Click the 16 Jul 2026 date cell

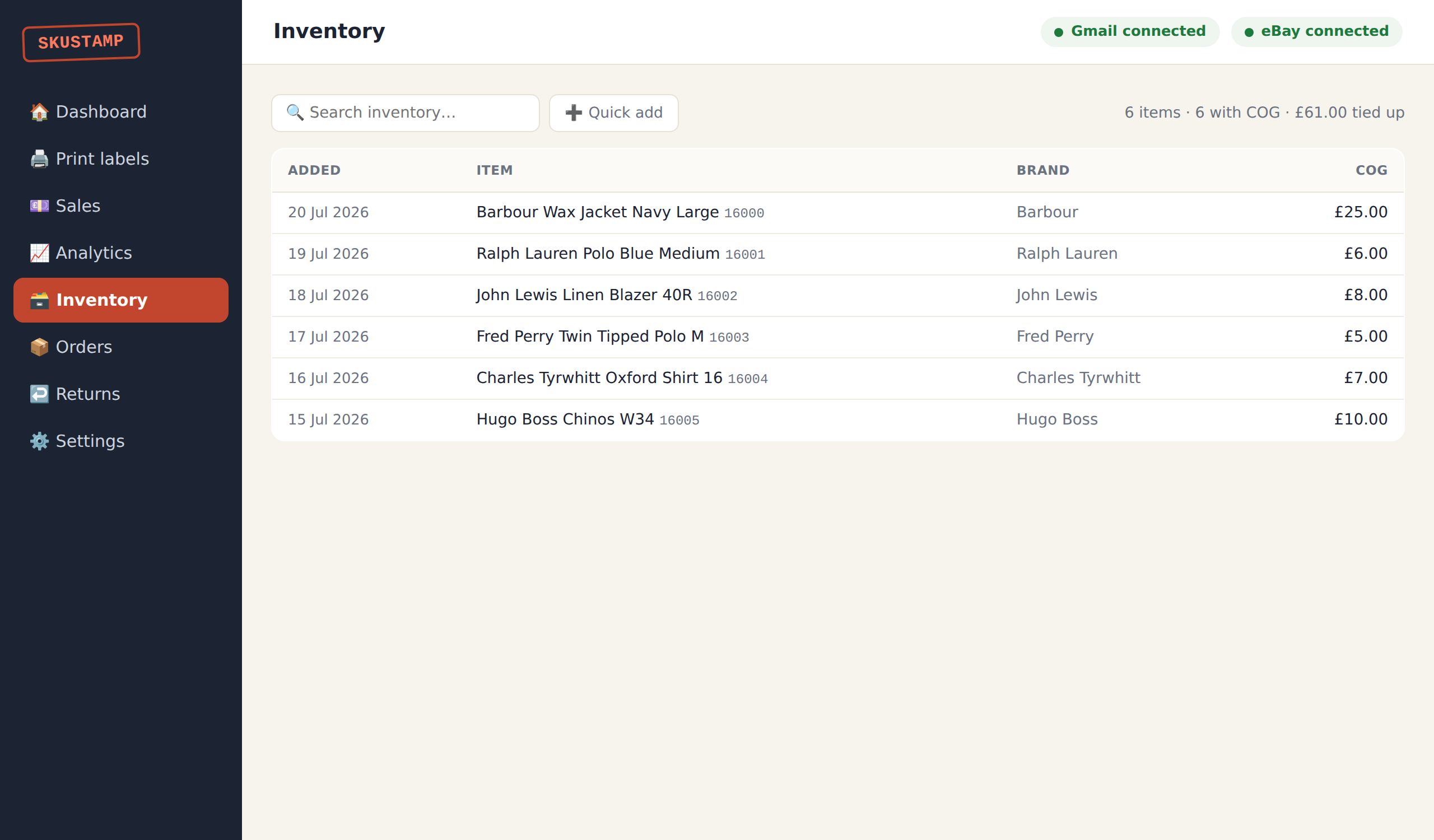point(328,379)
